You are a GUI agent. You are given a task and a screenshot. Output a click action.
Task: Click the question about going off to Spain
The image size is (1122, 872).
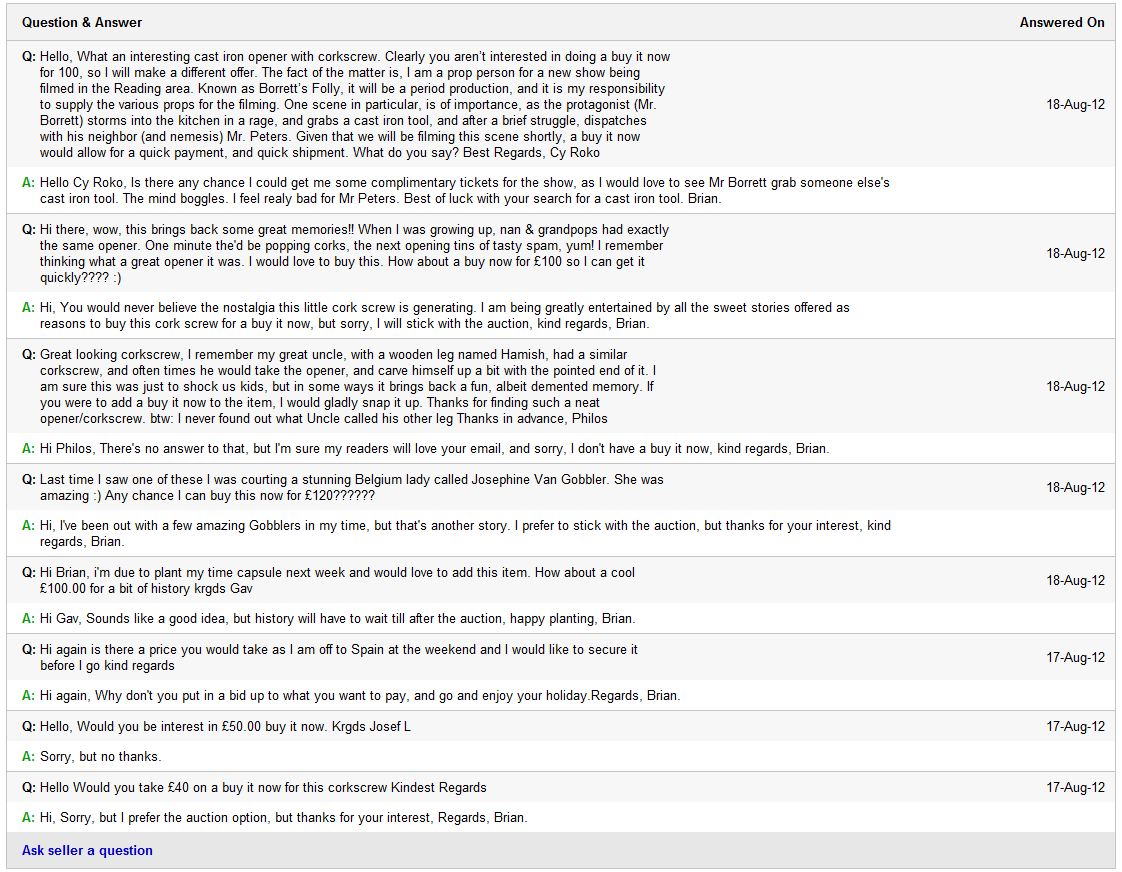click(338, 657)
